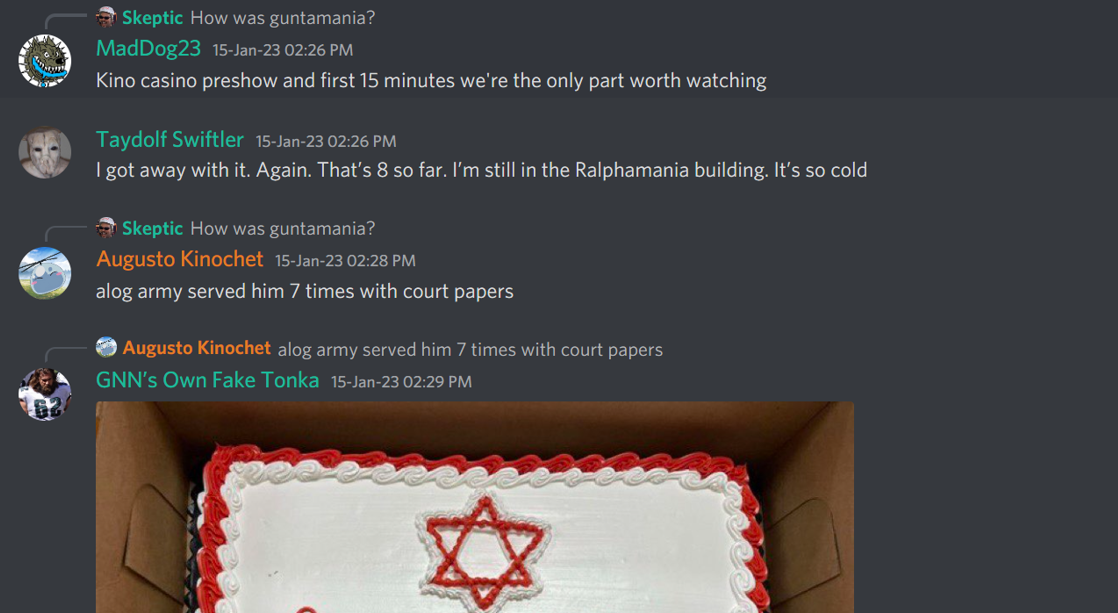Click Skeptic name in top reply reference

153,18
